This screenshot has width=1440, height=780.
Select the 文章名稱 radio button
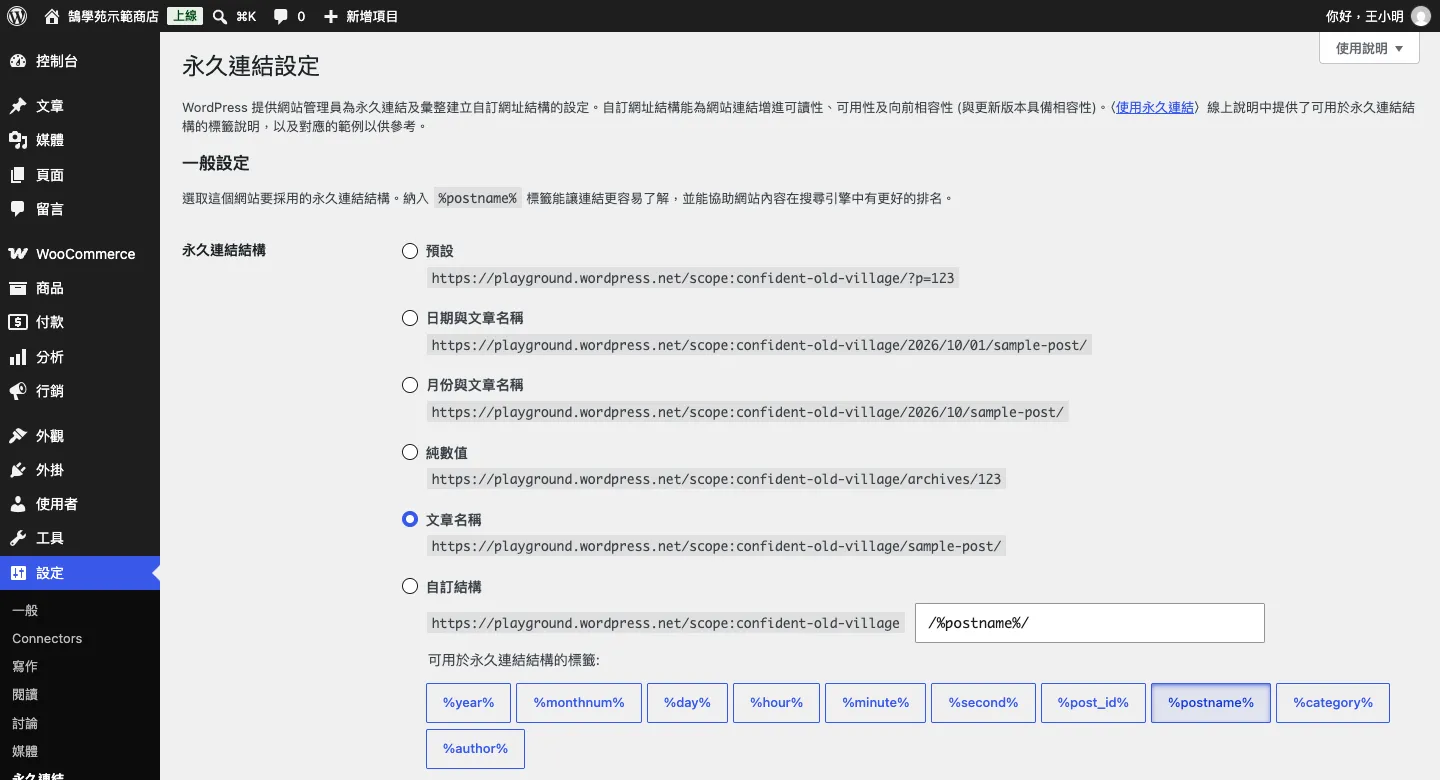click(410, 519)
